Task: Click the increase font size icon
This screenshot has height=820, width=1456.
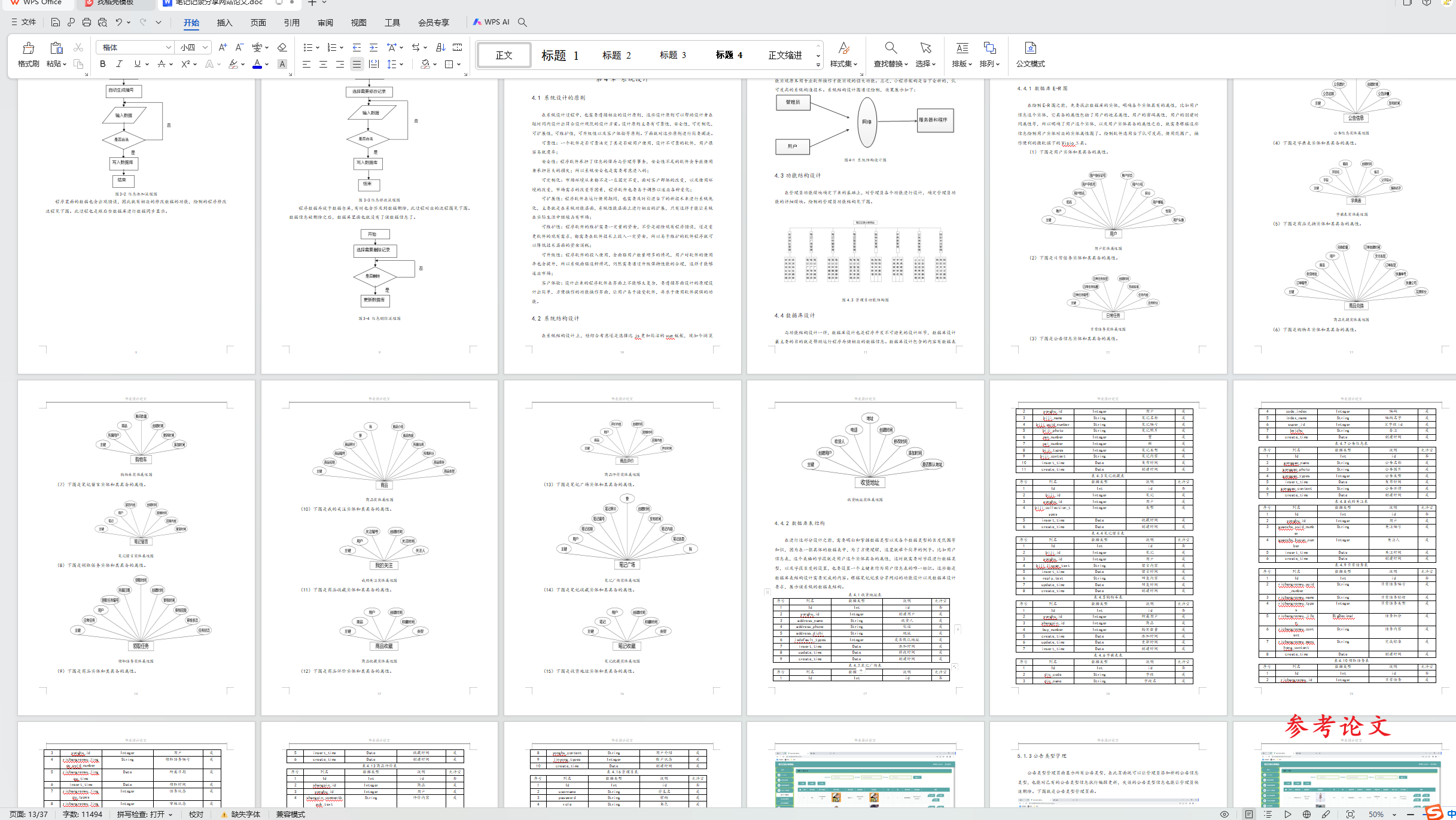Action: point(223,47)
